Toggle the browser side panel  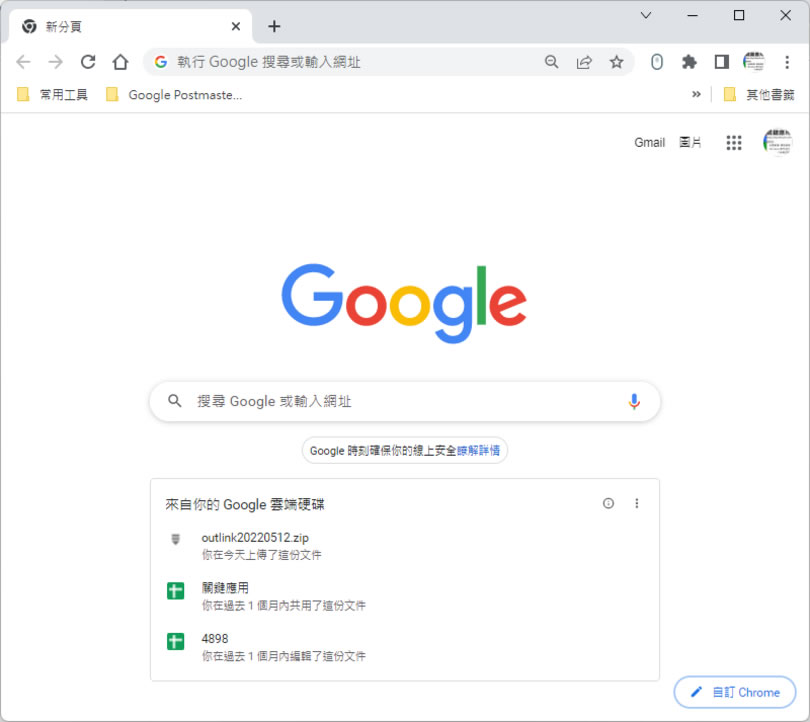[721, 62]
